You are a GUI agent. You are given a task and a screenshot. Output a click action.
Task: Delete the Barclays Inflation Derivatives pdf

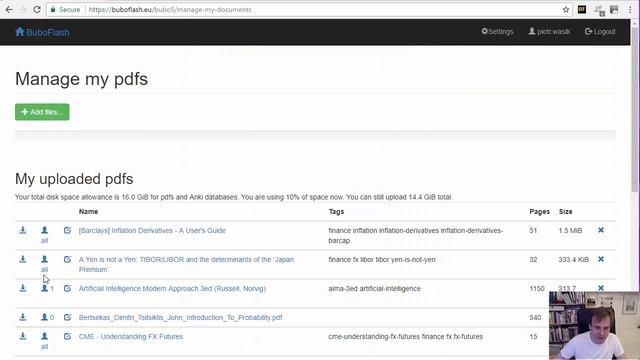pyautogui.click(x=601, y=230)
